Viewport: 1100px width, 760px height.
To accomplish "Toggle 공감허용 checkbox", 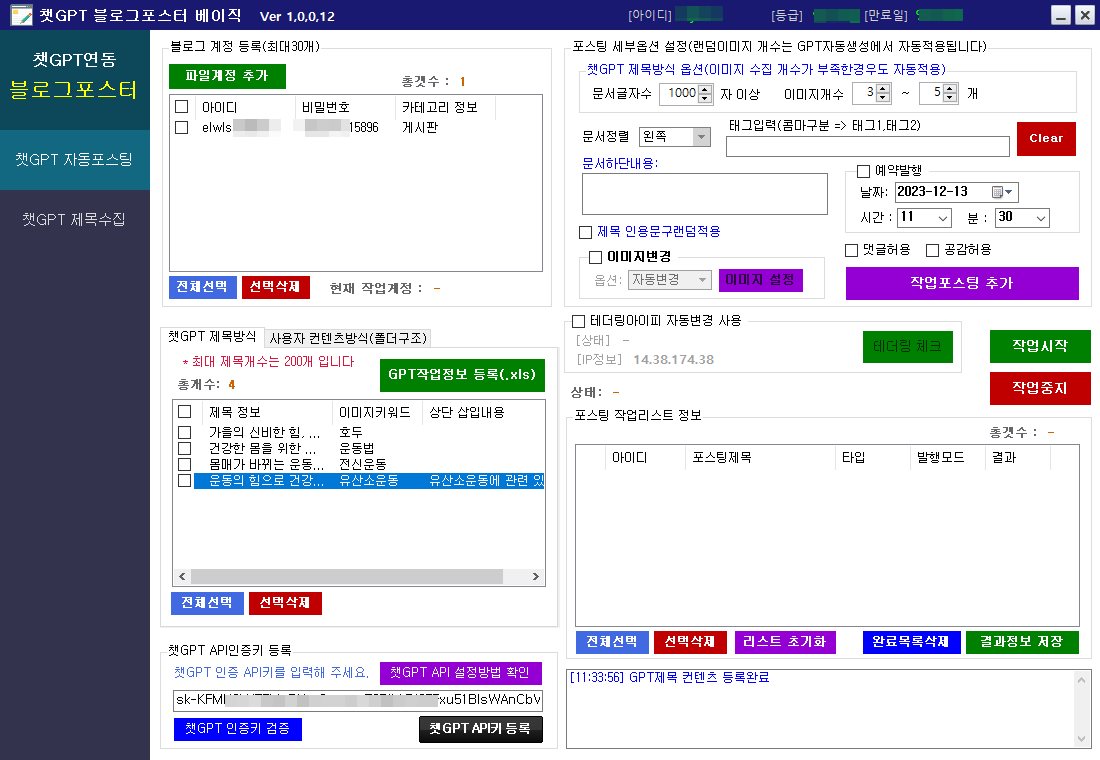I will (x=932, y=250).
